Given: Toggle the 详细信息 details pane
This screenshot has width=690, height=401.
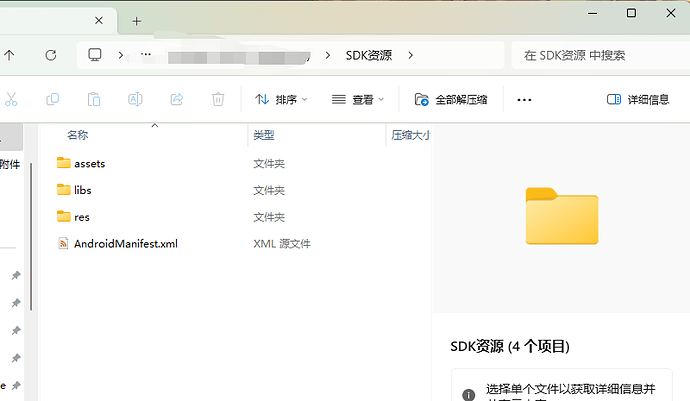Looking at the screenshot, I should pos(638,99).
